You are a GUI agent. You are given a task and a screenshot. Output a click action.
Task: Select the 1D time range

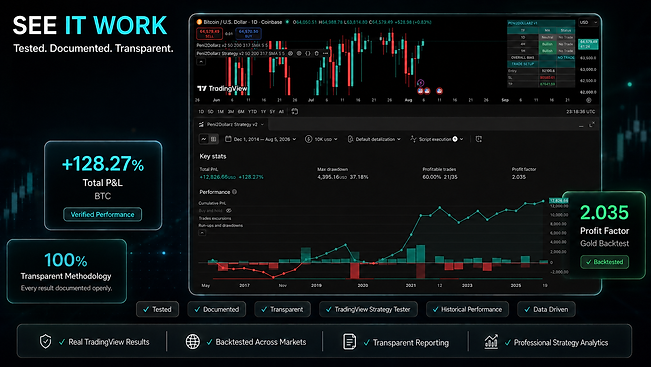(x=201, y=112)
